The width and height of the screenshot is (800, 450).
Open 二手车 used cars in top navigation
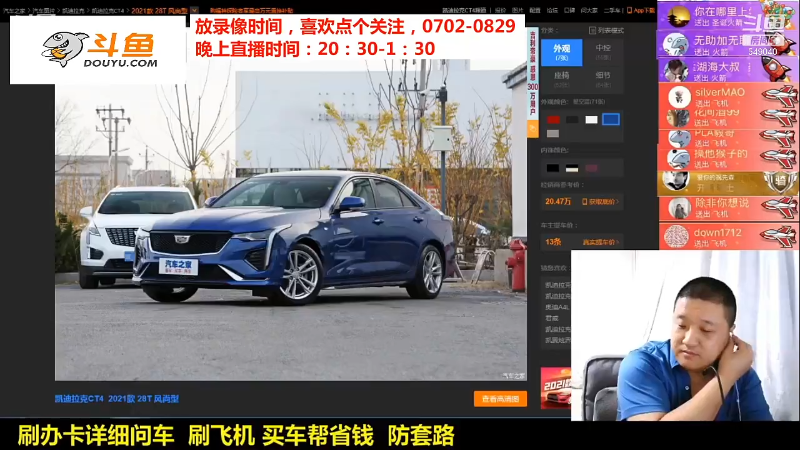611,10
